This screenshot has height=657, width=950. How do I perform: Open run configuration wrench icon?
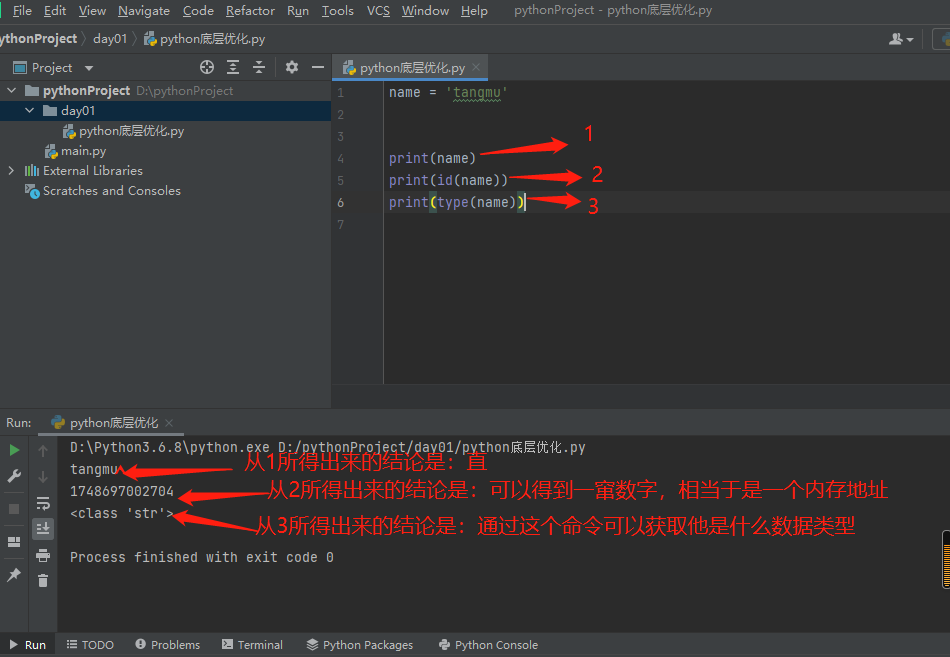click(15, 476)
